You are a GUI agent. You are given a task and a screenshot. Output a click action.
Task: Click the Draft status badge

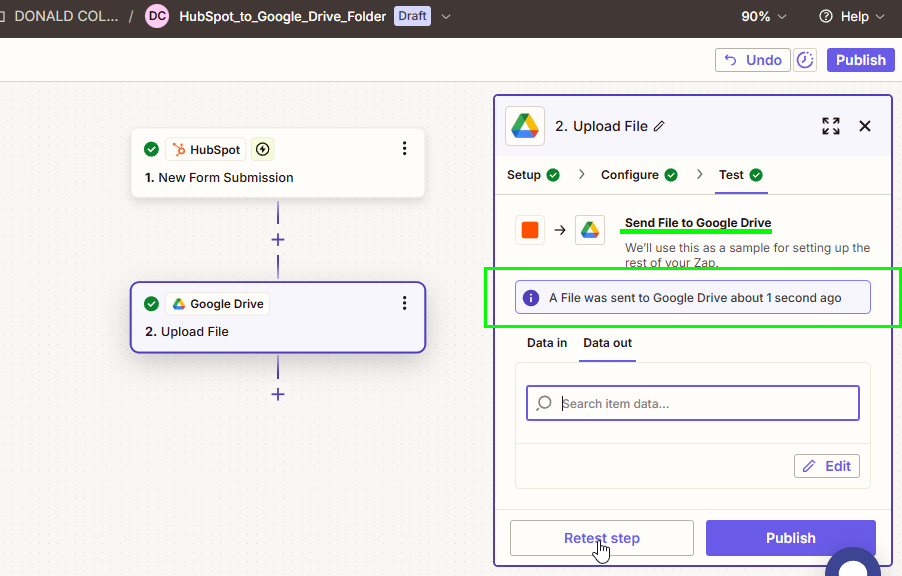(412, 16)
